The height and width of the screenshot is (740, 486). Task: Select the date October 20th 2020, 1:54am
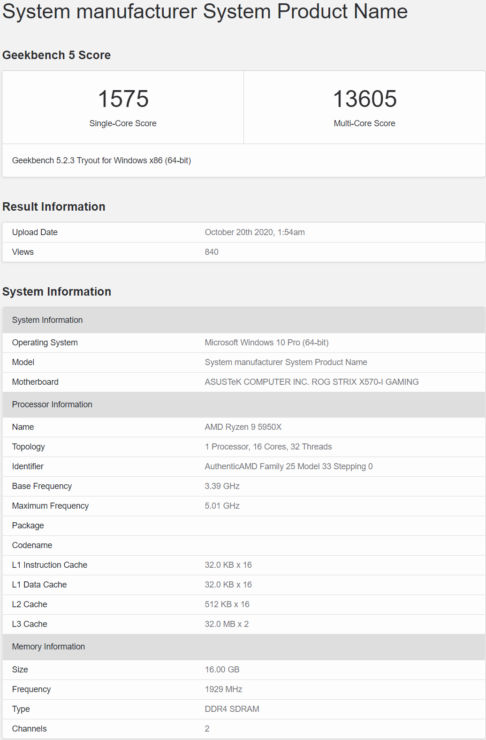point(255,232)
